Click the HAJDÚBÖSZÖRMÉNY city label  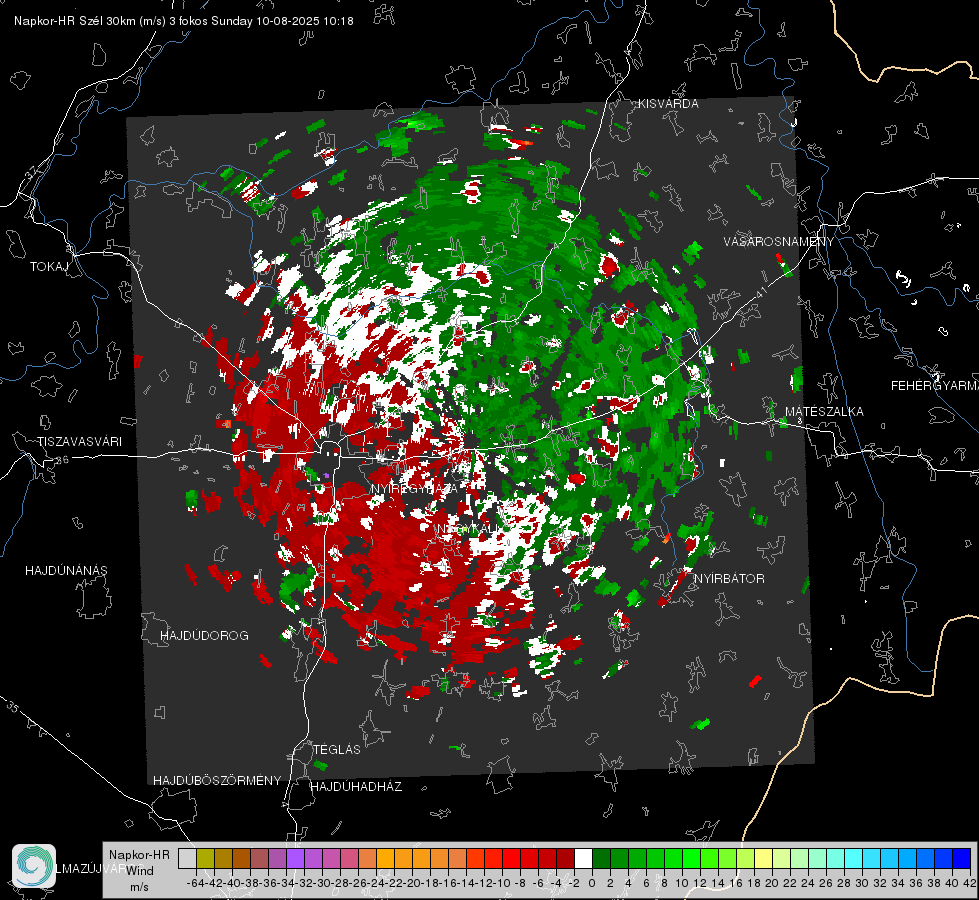click(x=217, y=781)
